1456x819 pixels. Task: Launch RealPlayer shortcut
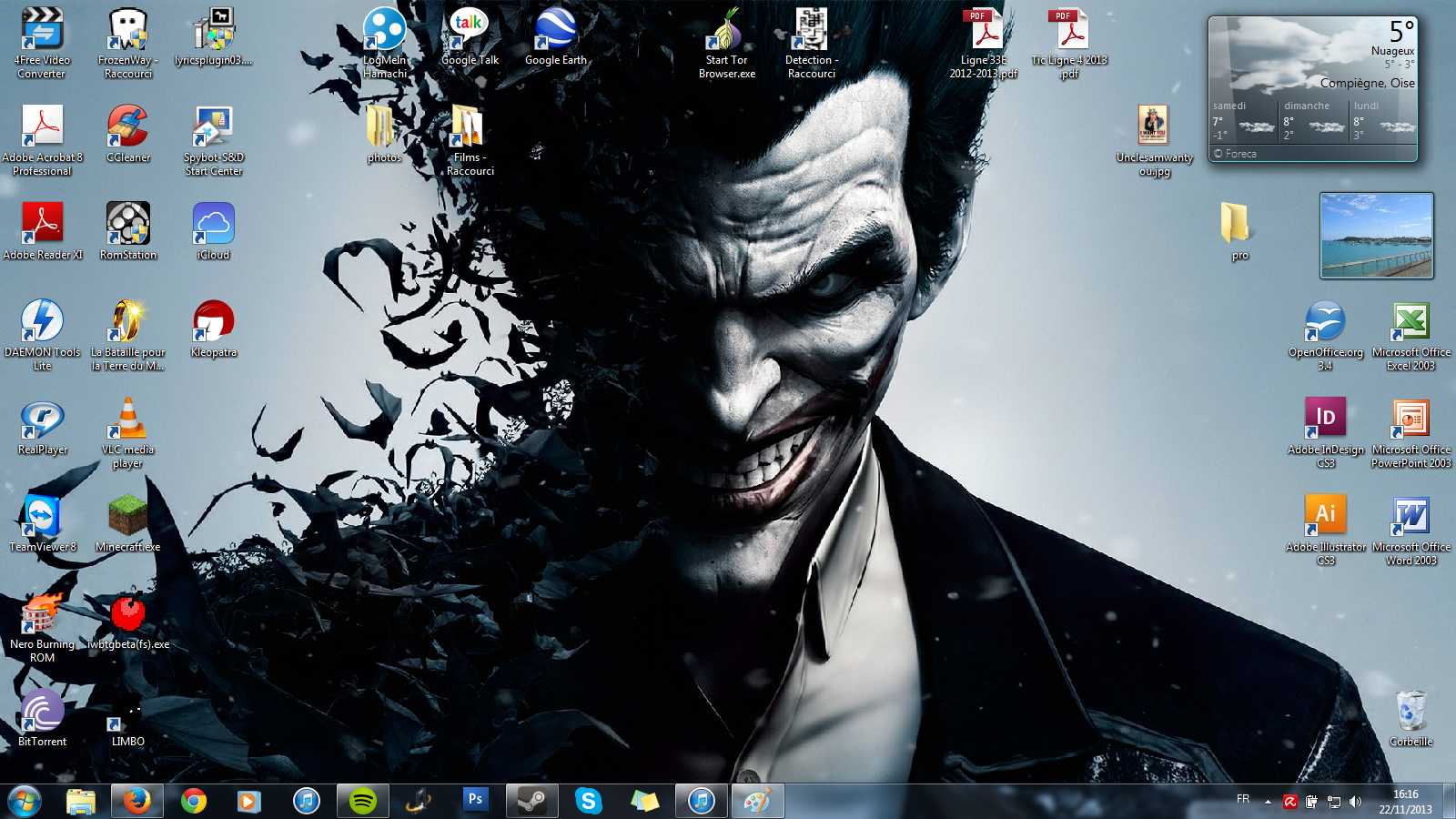[x=42, y=426]
